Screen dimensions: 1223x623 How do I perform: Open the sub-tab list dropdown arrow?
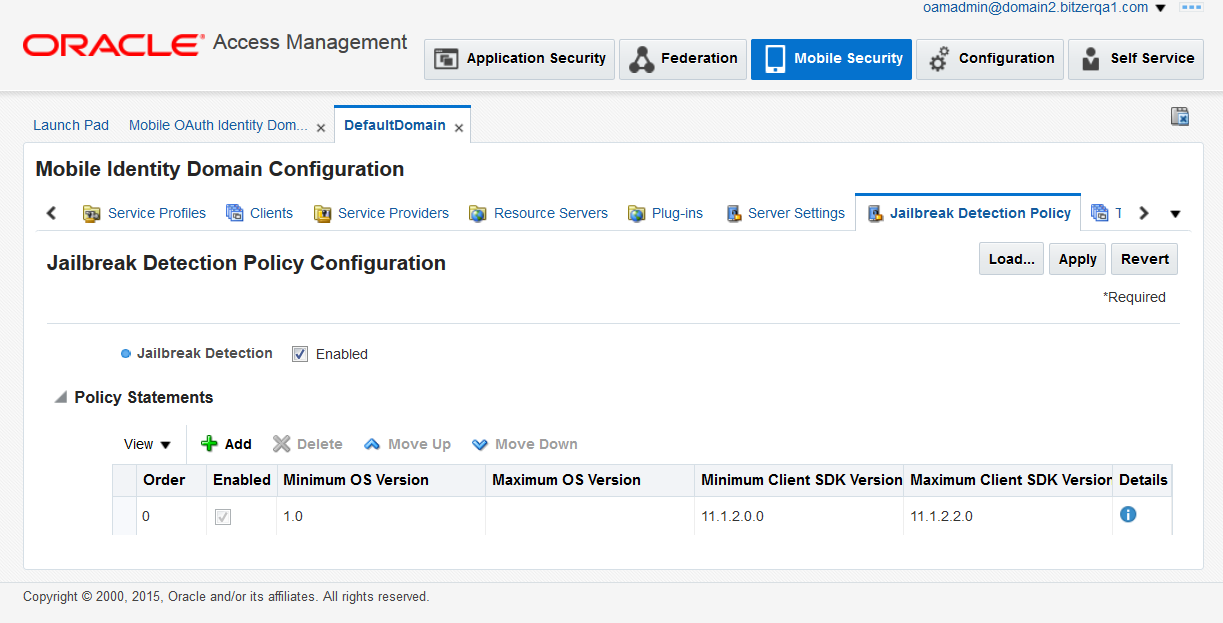[x=1175, y=214]
